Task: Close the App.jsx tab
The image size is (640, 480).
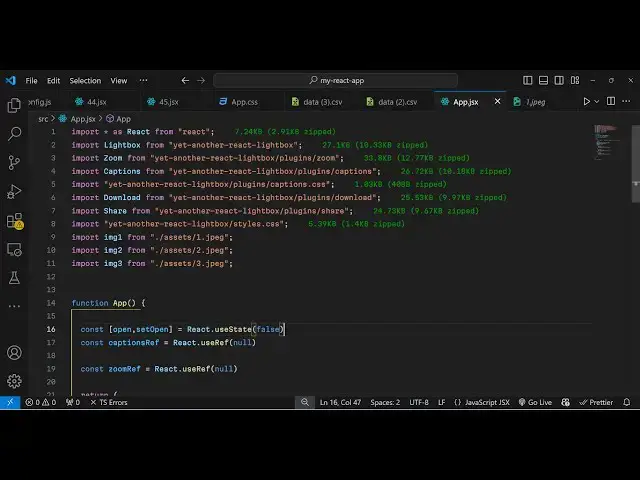Action: pos(498,101)
